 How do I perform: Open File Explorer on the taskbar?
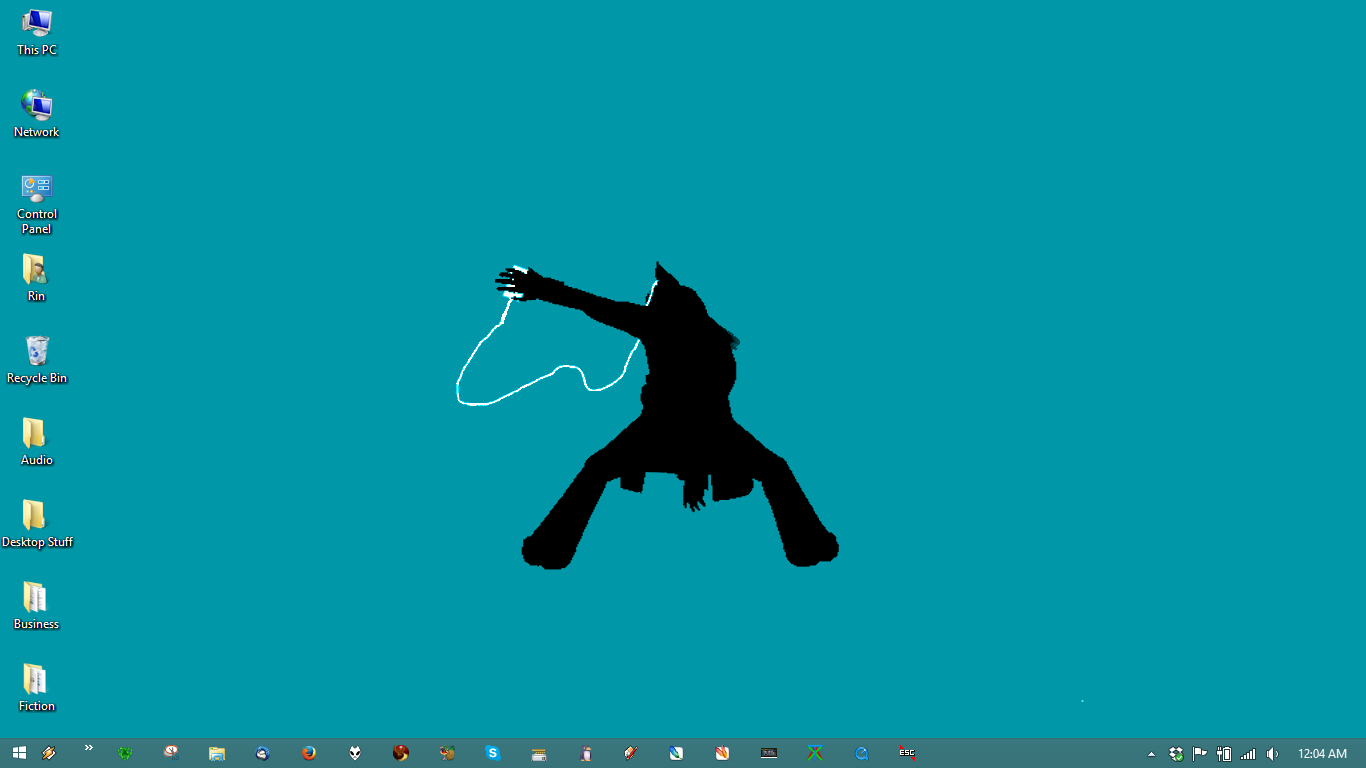point(217,753)
